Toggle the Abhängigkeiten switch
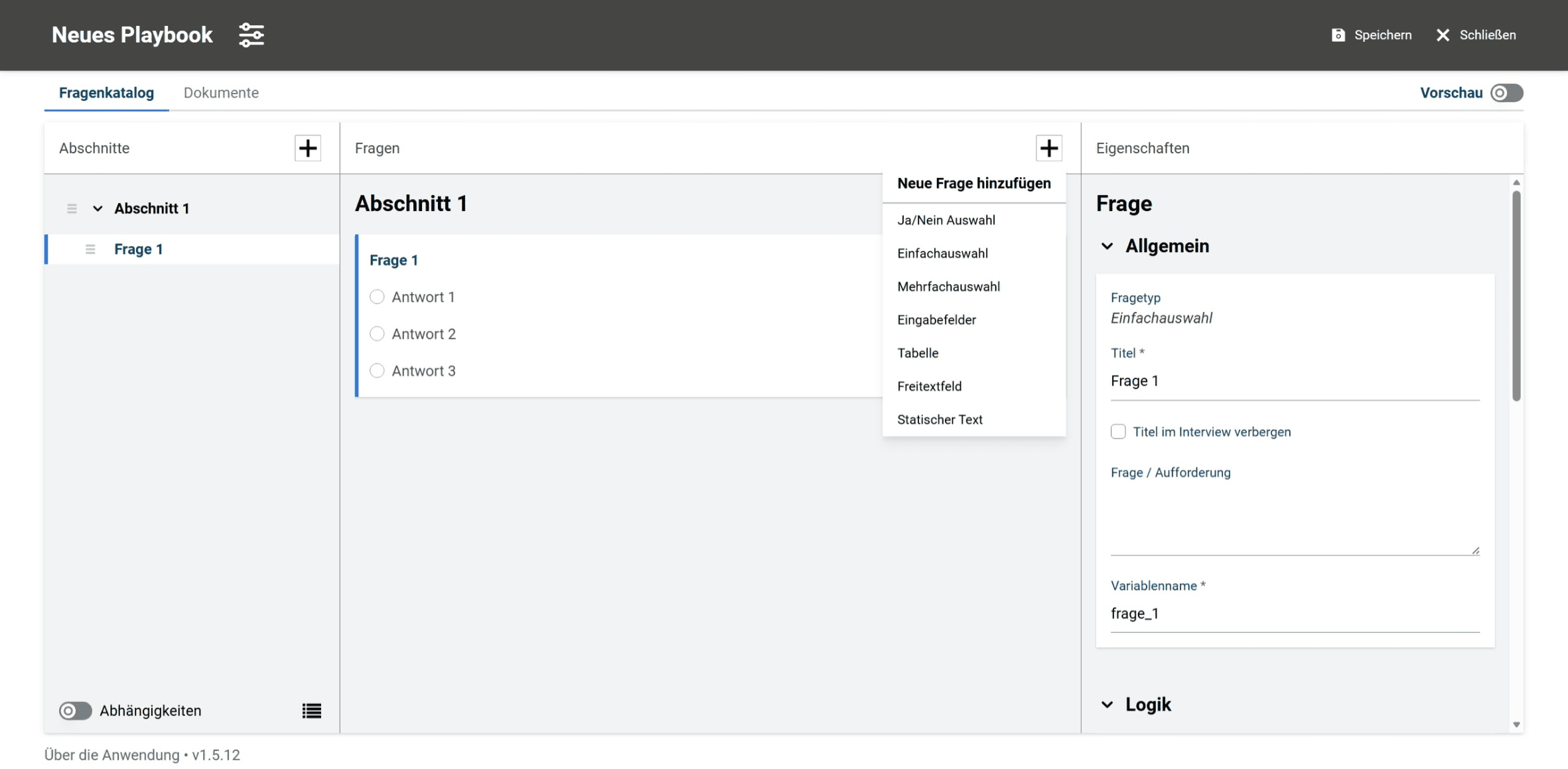The width and height of the screenshot is (1568, 769). pos(75,711)
